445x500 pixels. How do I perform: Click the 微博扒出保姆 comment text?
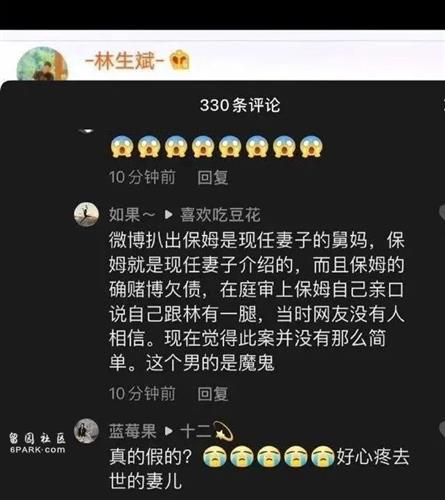tap(257, 301)
